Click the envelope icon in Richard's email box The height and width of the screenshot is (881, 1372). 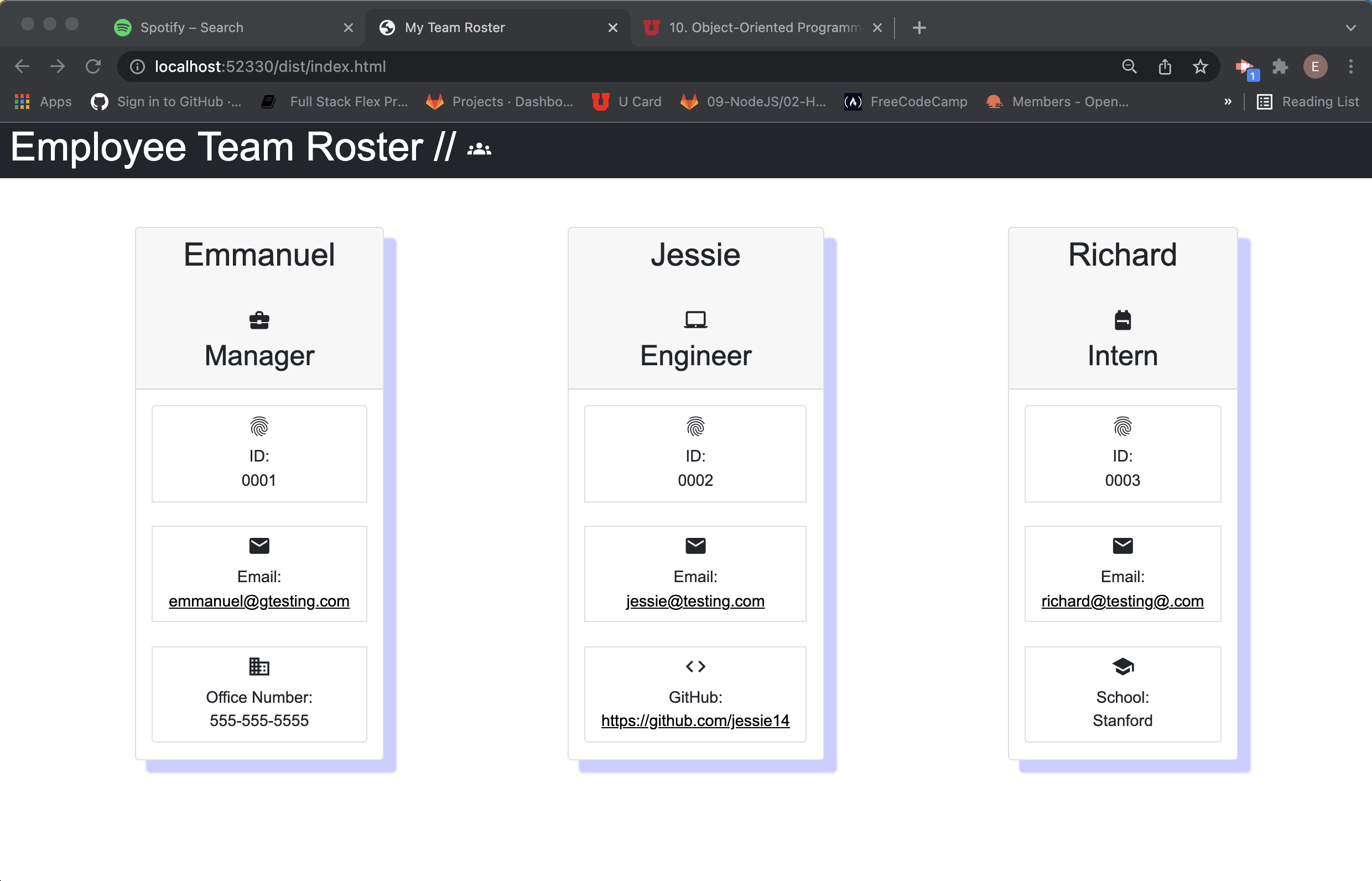1122,546
